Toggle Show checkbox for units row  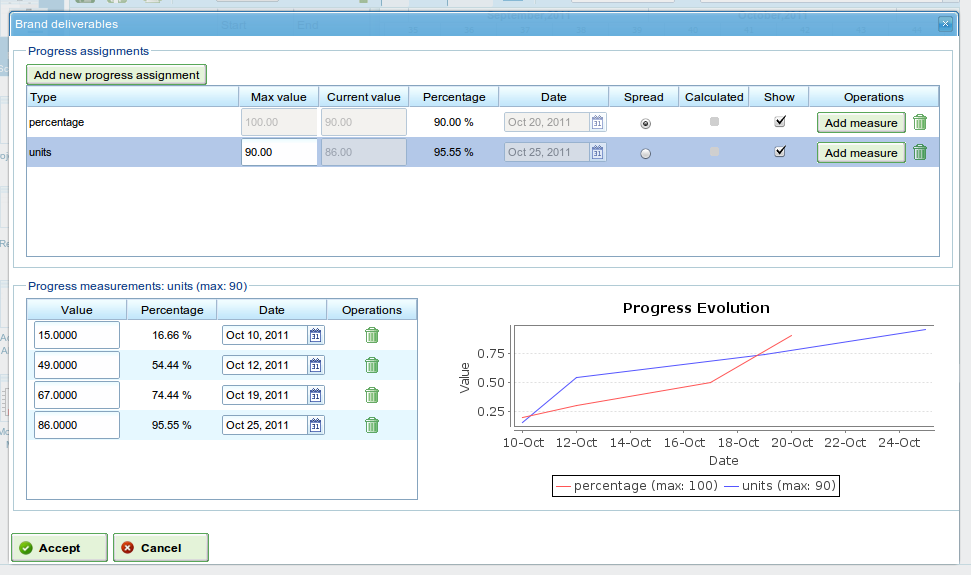pos(780,151)
